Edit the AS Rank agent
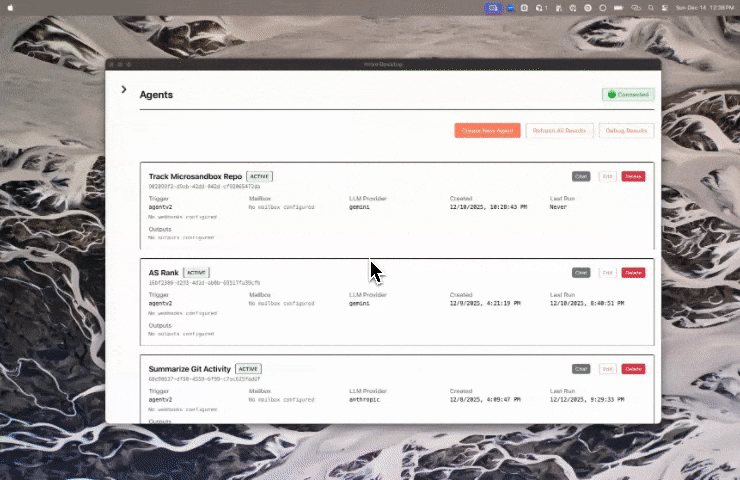Screen dimensions: 740x480 click(x=606, y=272)
